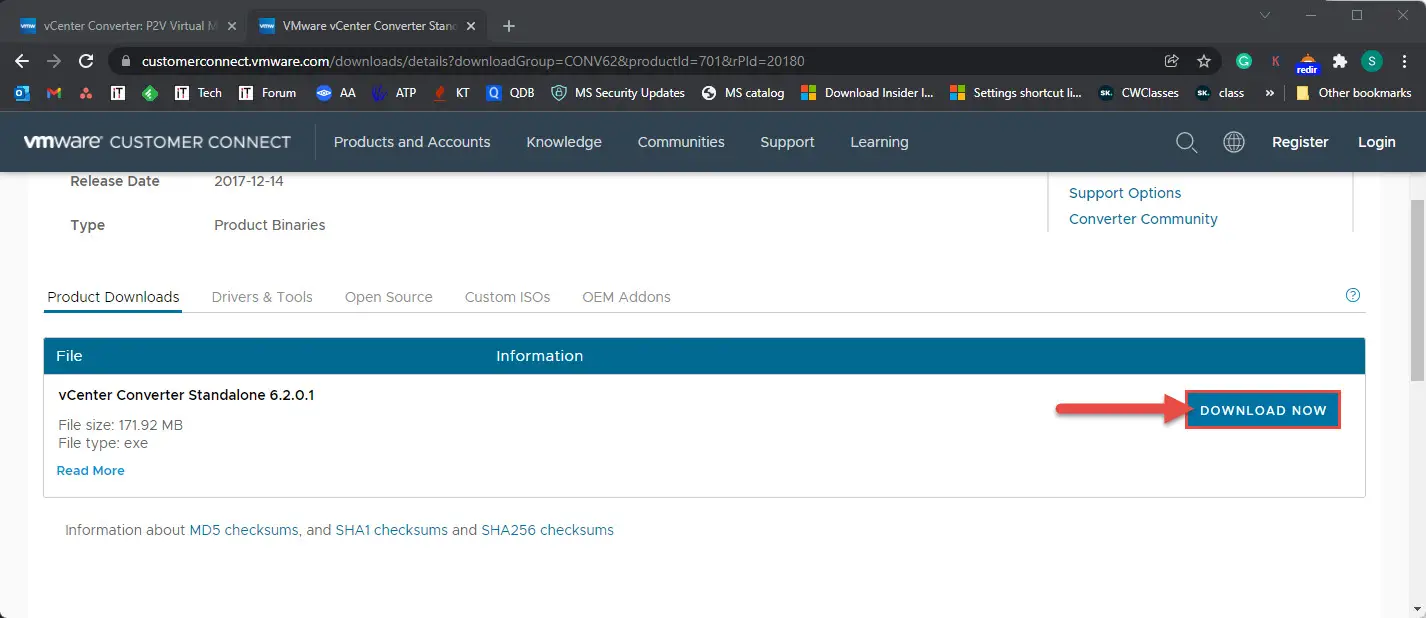This screenshot has width=1426, height=618.
Task: Open the AA bookmark
Action: (336, 93)
